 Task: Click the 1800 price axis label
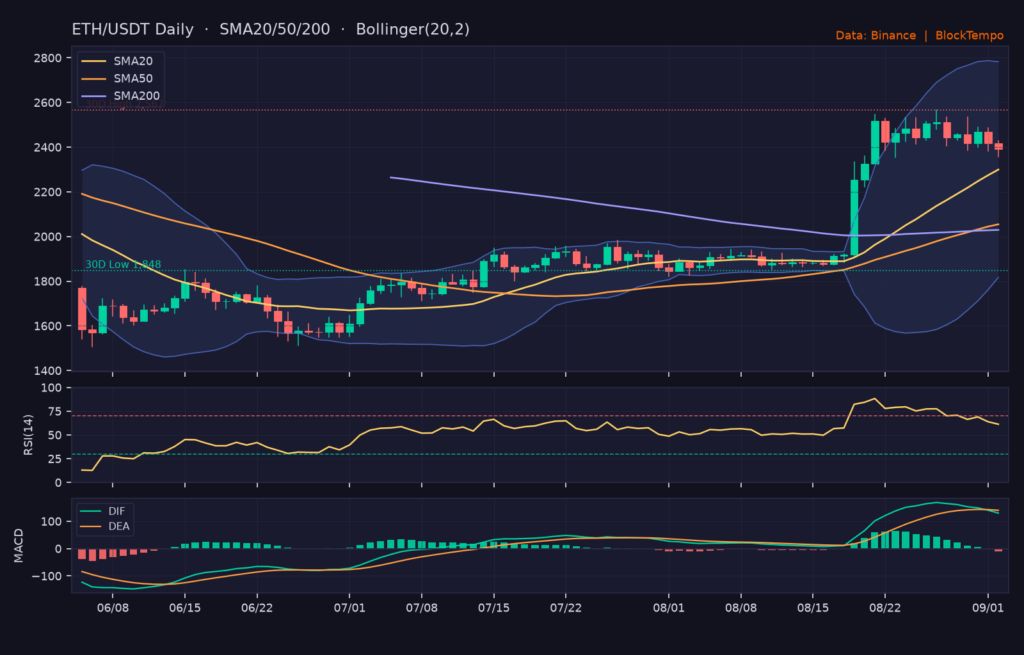coord(48,281)
